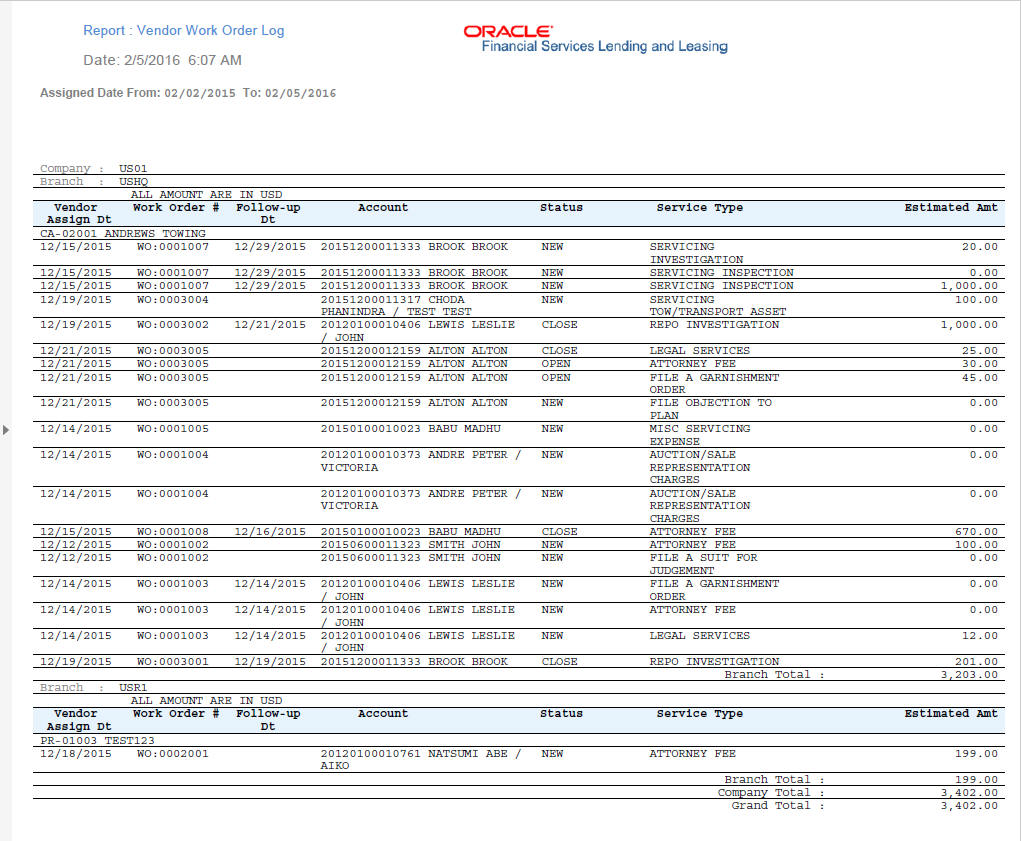This screenshot has height=841, width=1021.
Task: Expand the collapsed side panel arrow
Action: coord(6,428)
